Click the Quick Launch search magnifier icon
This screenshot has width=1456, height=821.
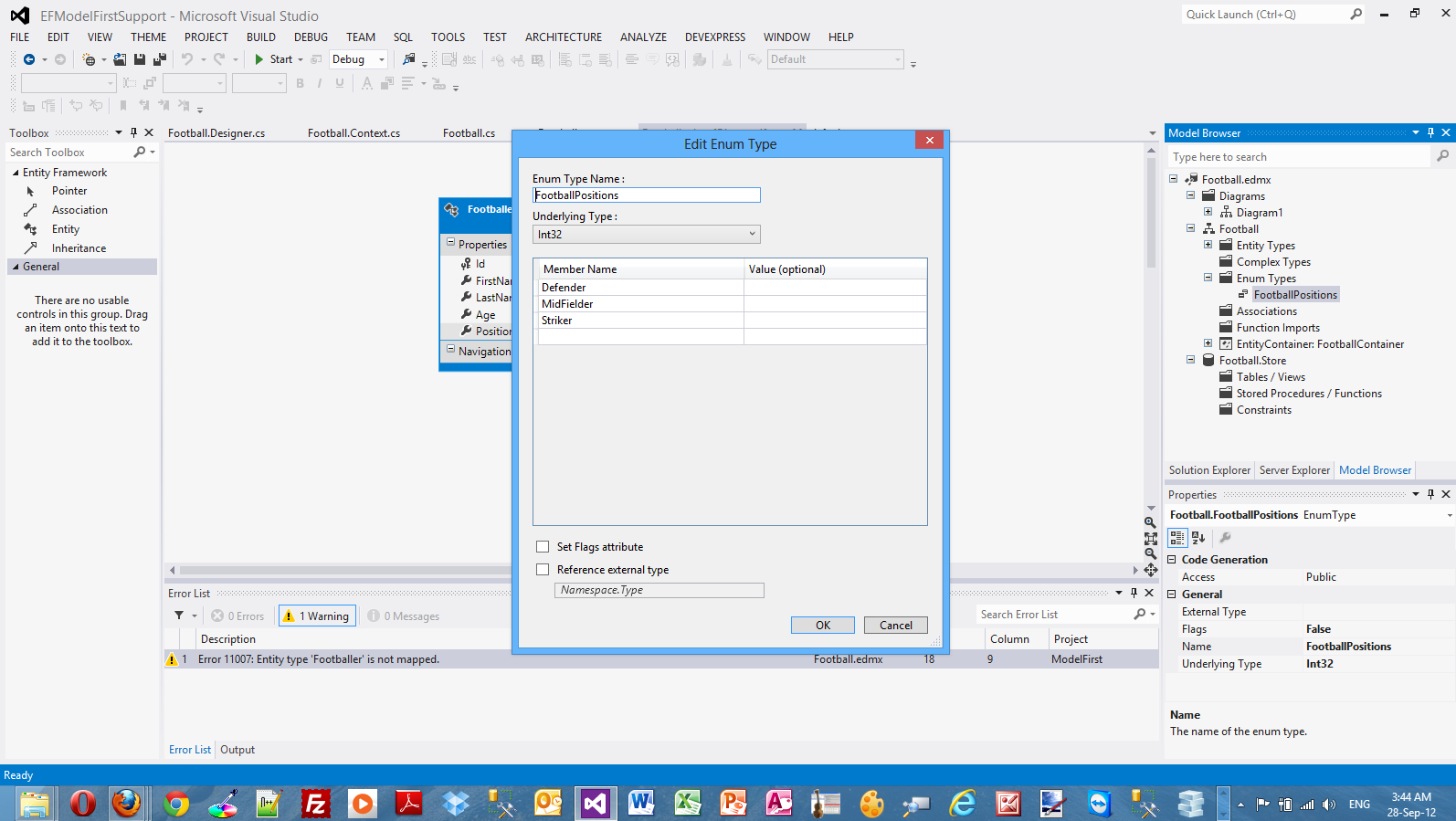1356,14
